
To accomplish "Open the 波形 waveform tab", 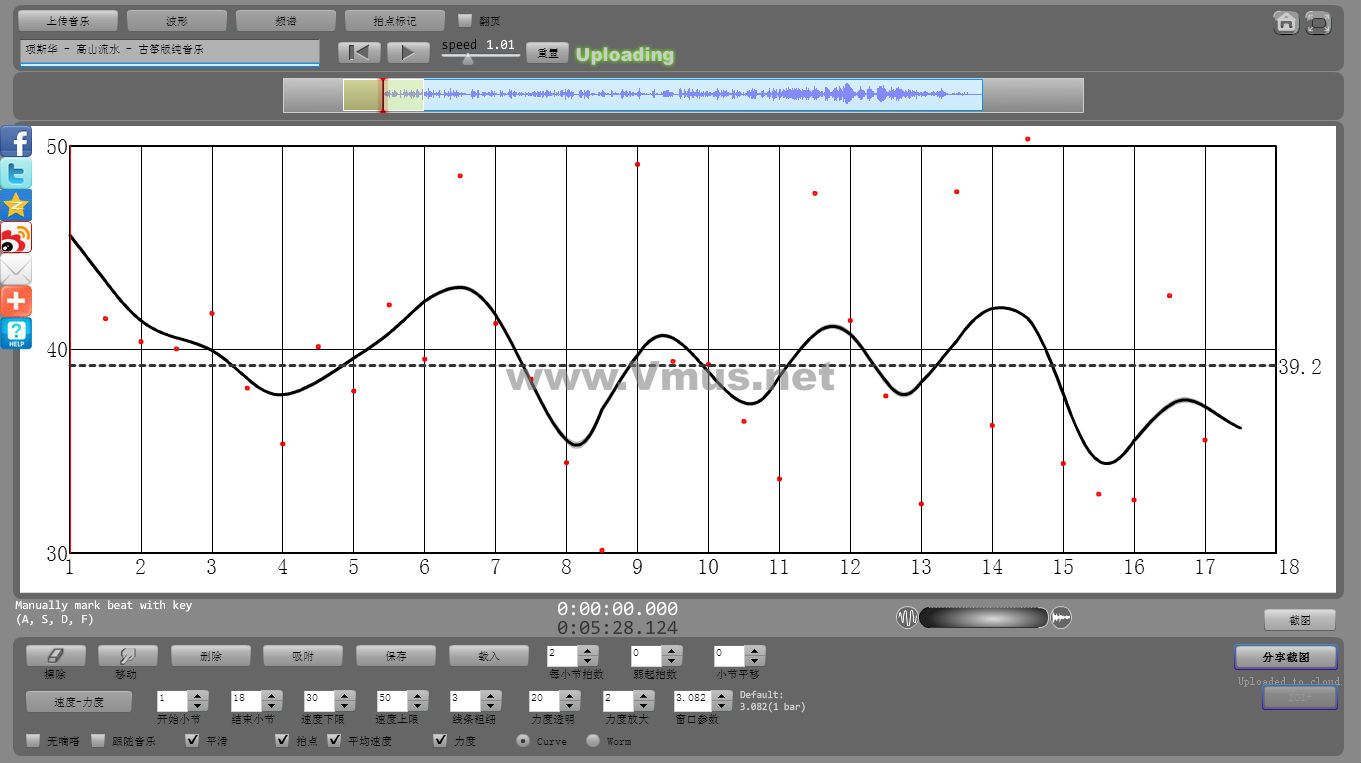I will pyautogui.click(x=177, y=20).
